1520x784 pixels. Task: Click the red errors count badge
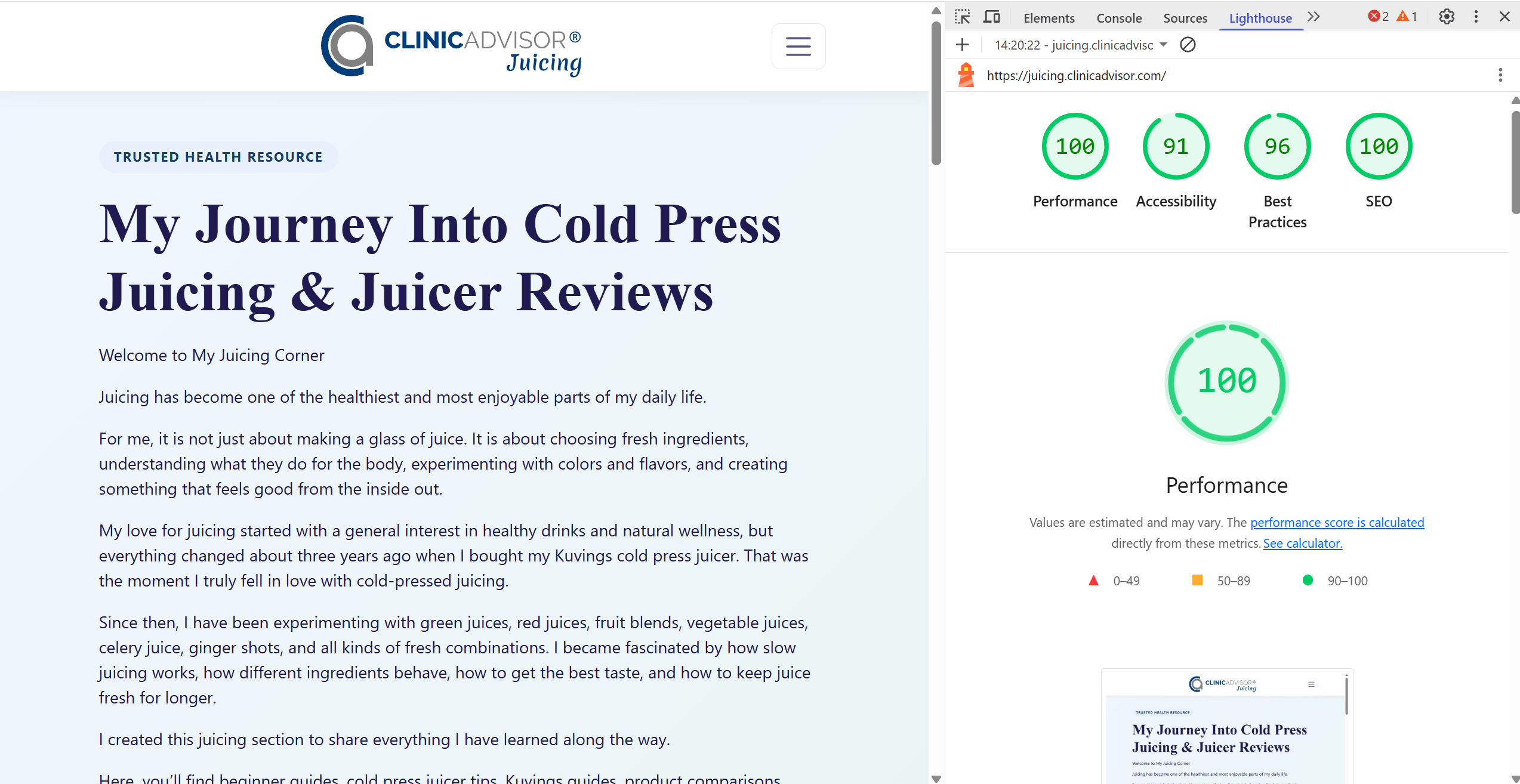[1379, 17]
